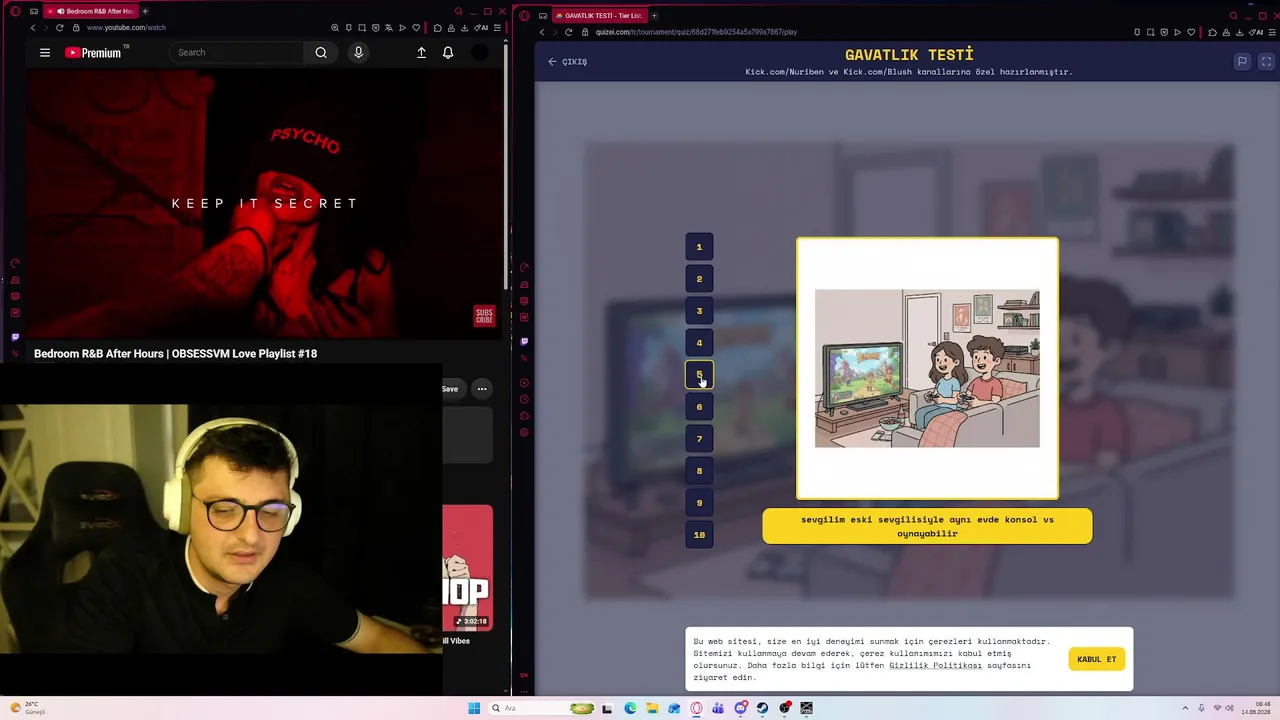Open Discord from the taskbar
The height and width of the screenshot is (720, 1280).
740,709
